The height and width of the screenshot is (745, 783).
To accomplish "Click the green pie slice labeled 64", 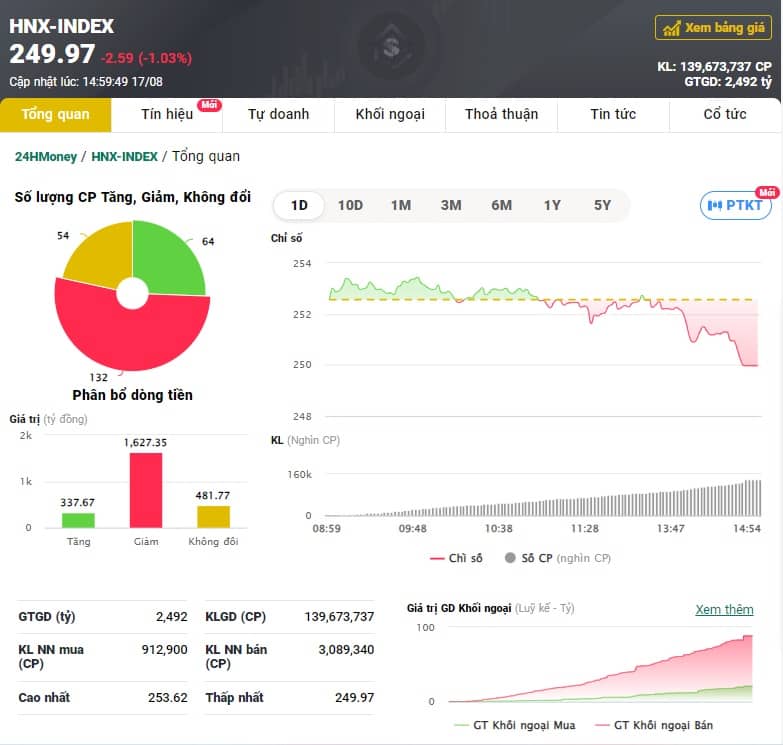I will (170, 262).
